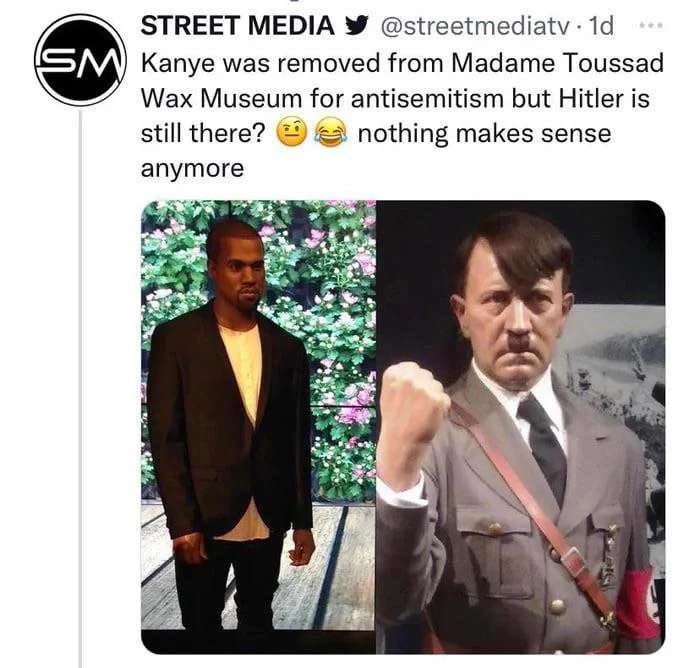This screenshot has width=700, height=668.
Task: Click the vertical thread line below avatar
Action: point(80,400)
